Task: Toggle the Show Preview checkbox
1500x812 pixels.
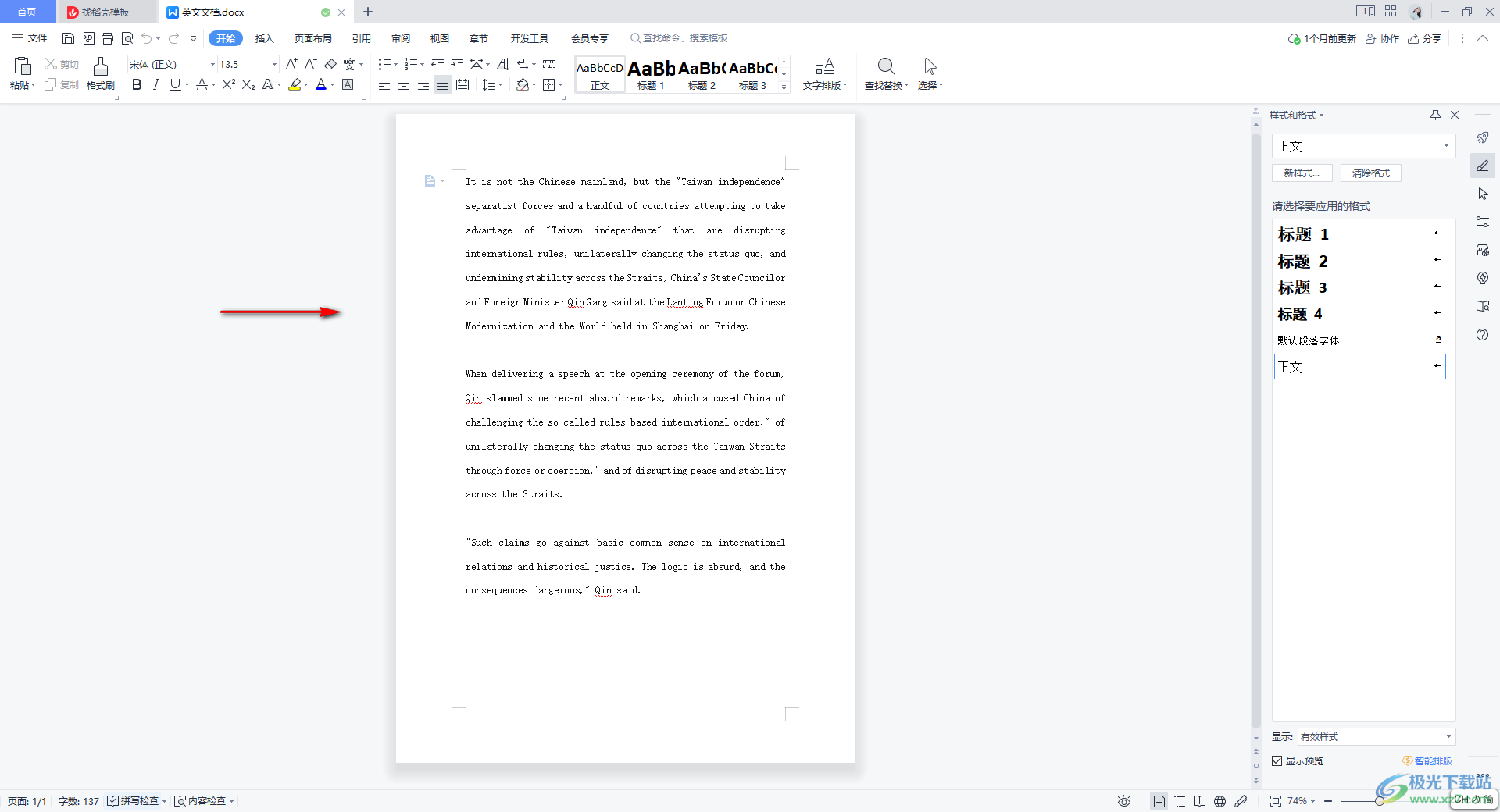Action: click(1277, 760)
